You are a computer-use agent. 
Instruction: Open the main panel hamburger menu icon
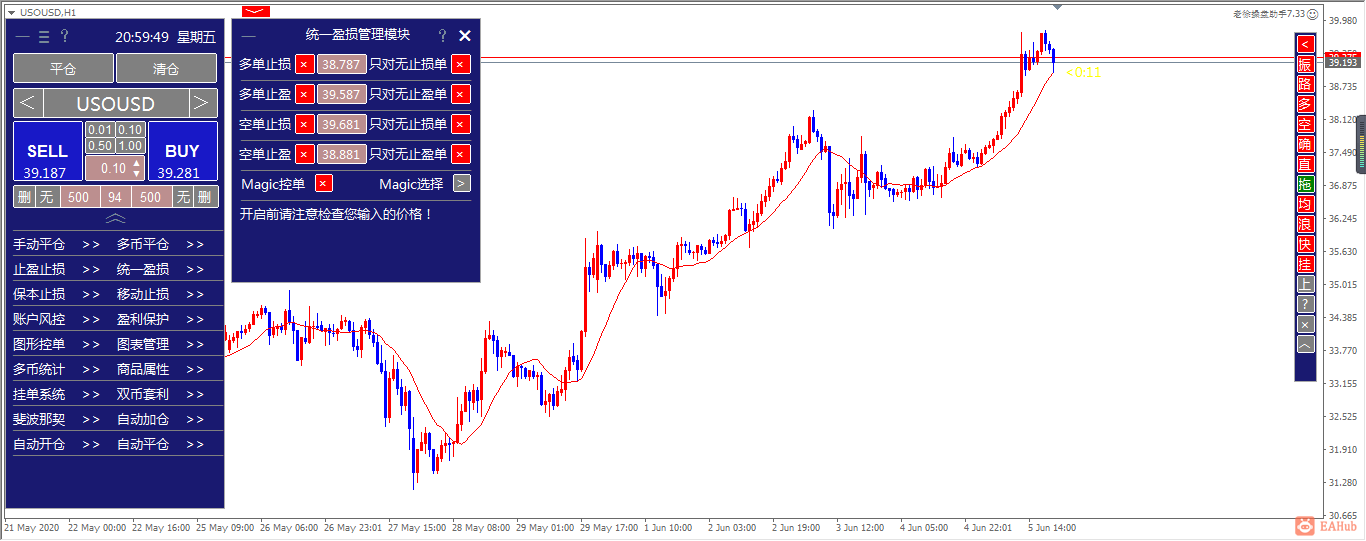point(43,37)
